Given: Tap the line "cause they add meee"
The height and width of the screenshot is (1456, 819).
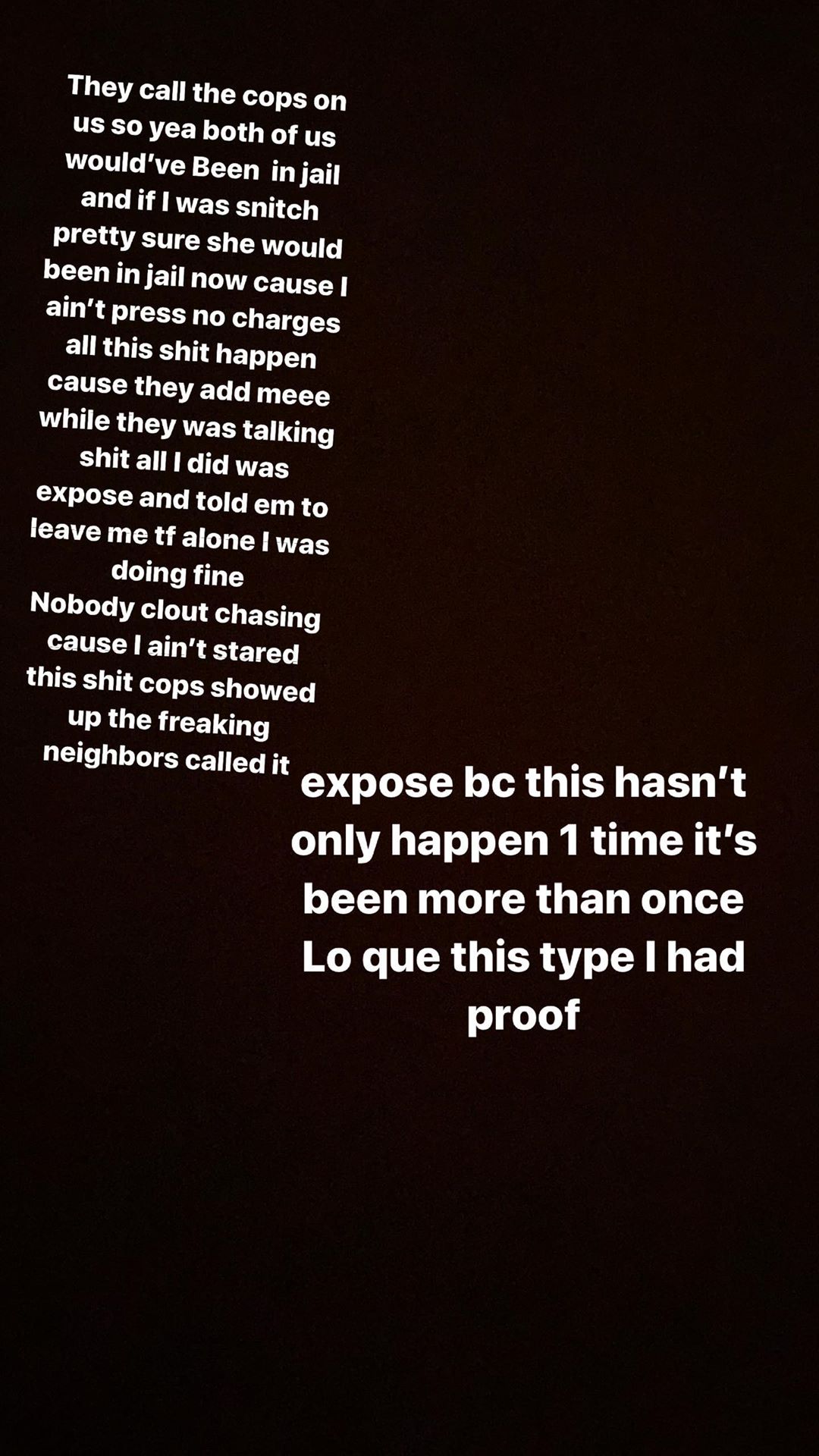Looking at the screenshot, I should [x=188, y=390].
